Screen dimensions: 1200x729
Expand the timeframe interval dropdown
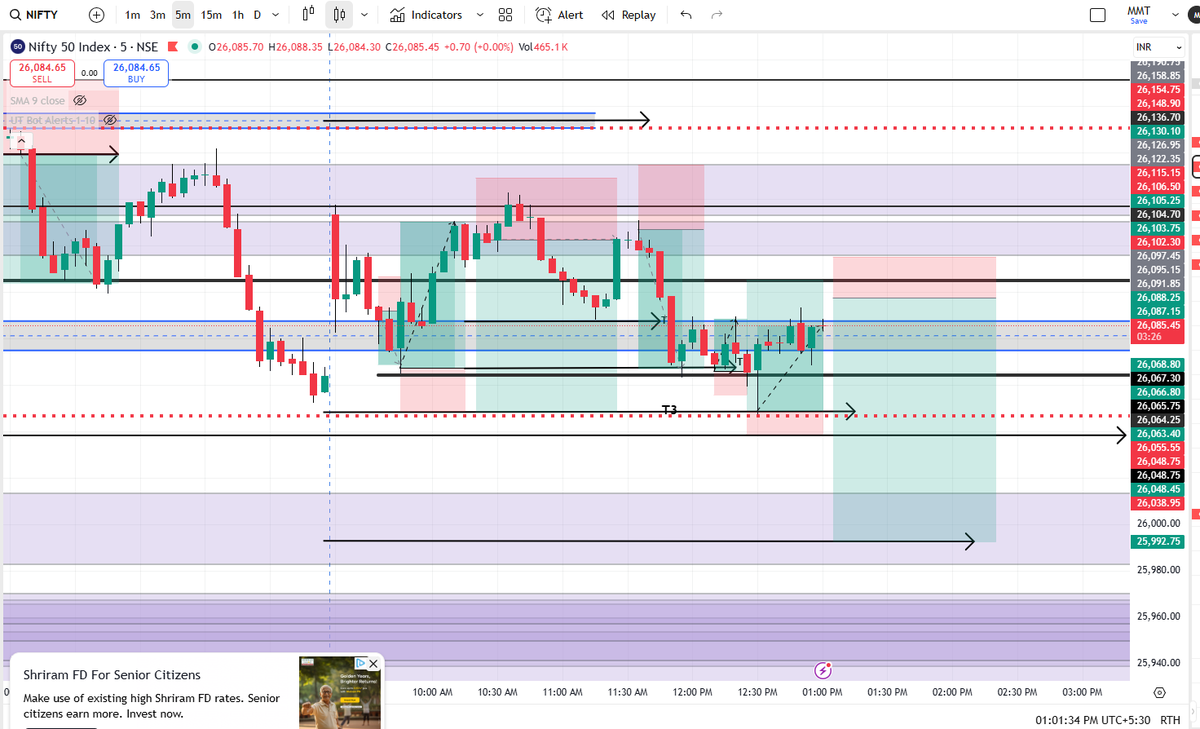[277, 15]
